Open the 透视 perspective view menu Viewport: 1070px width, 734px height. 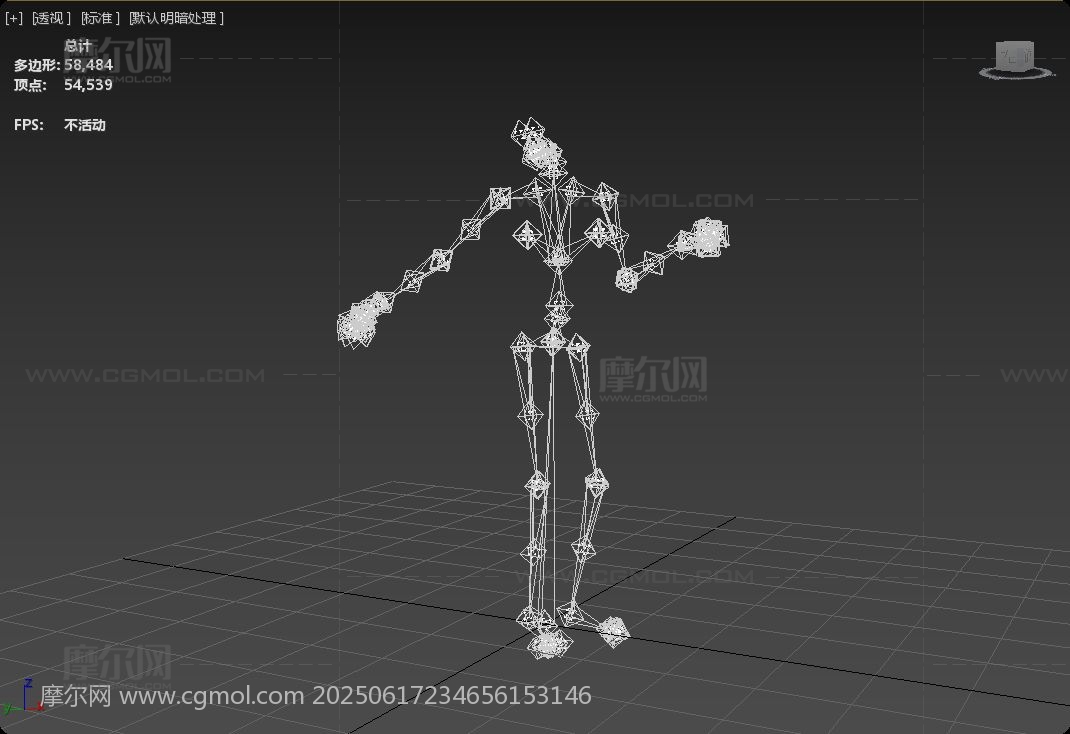[52, 18]
